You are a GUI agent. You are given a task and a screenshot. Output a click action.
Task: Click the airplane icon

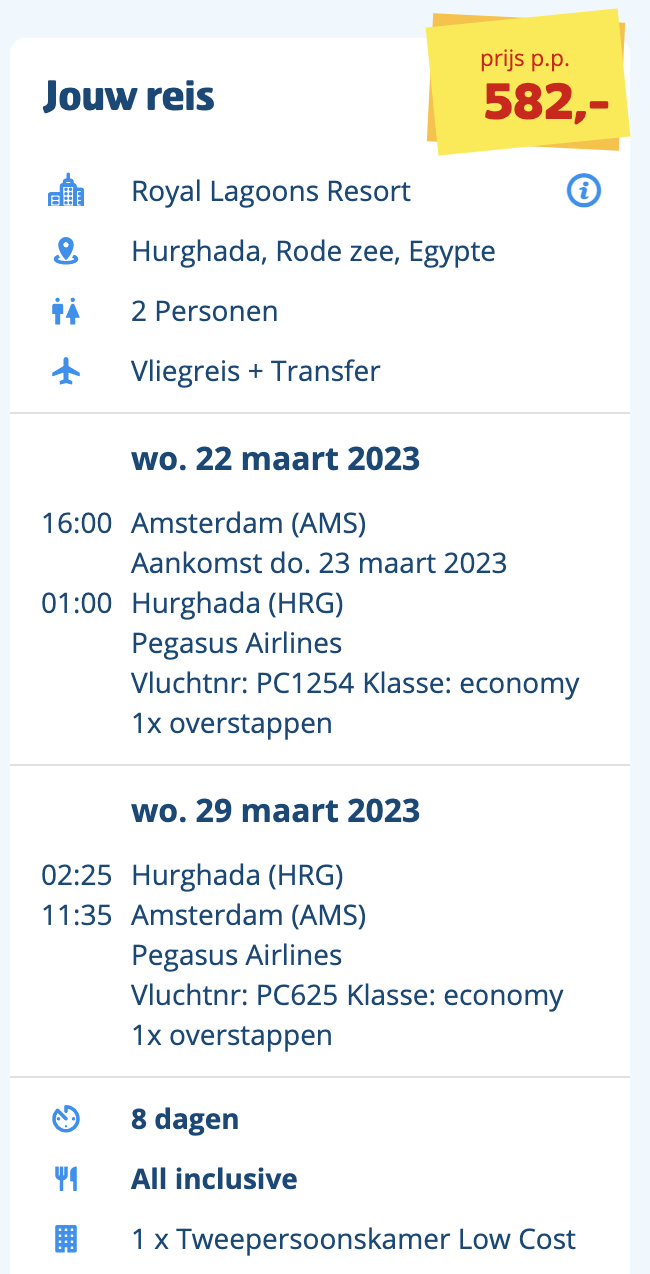[x=66, y=371]
